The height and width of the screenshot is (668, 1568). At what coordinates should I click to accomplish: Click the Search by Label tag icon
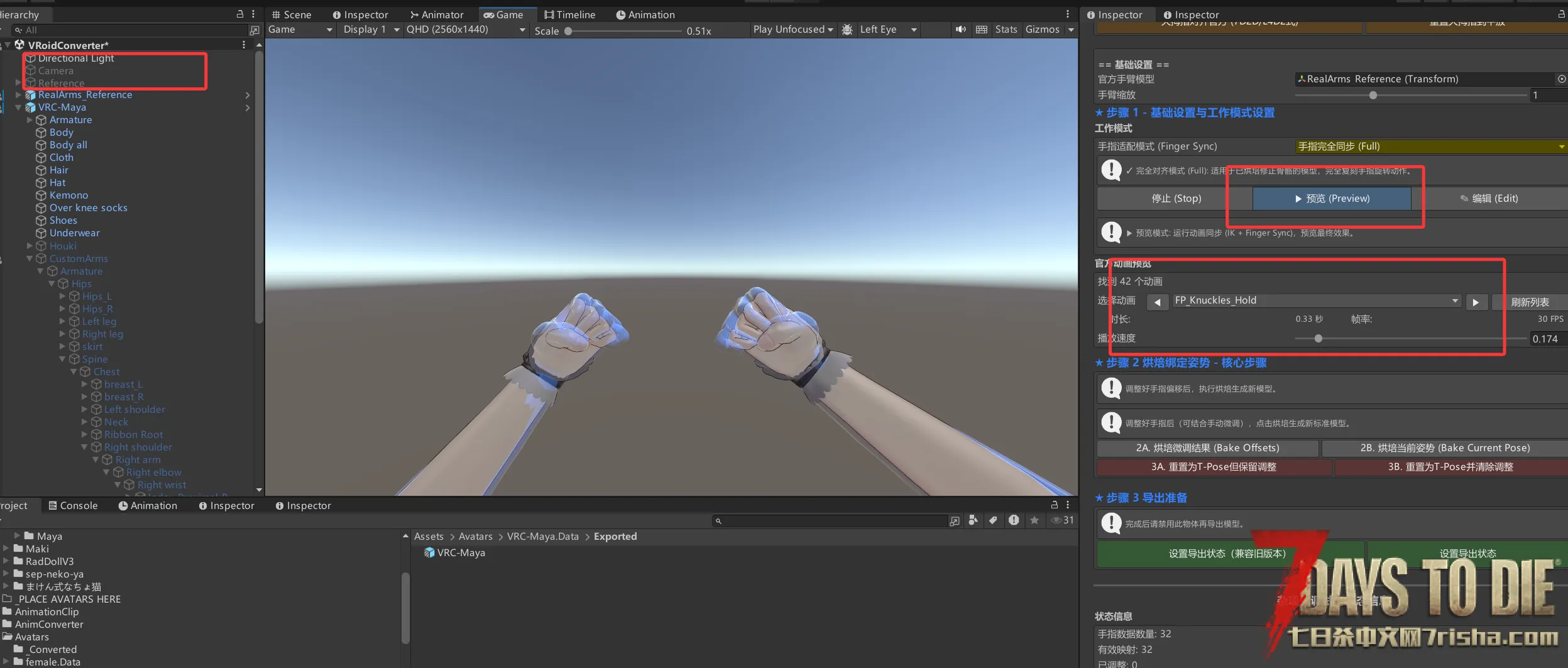pyautogui.click(x=993, y=520)
